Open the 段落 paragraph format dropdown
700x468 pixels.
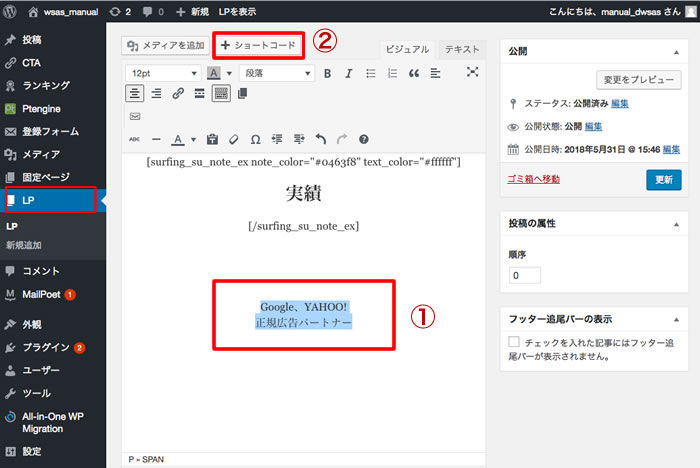point(276,73)
